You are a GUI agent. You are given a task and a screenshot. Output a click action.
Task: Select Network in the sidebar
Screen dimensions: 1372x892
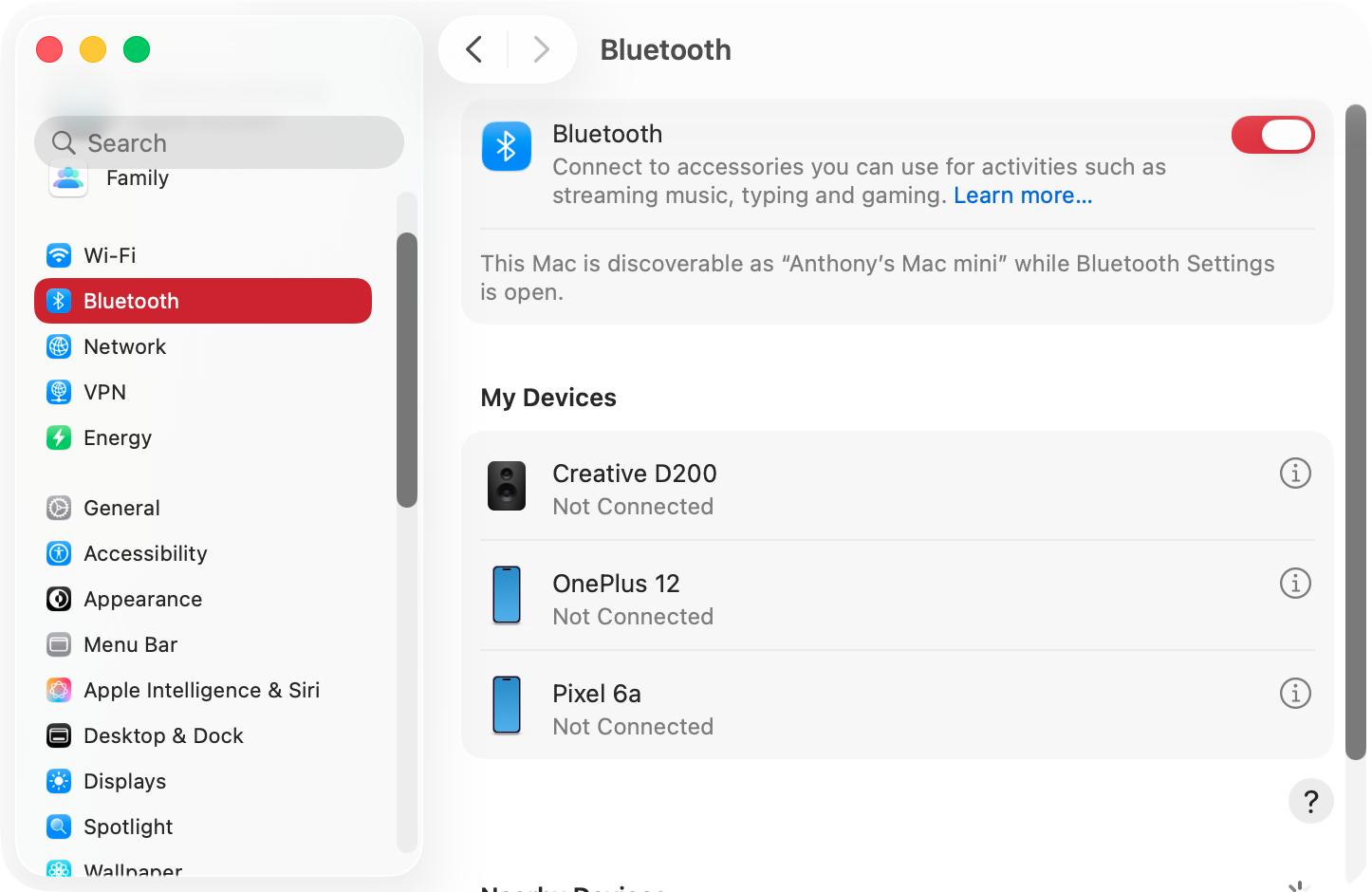203,346
